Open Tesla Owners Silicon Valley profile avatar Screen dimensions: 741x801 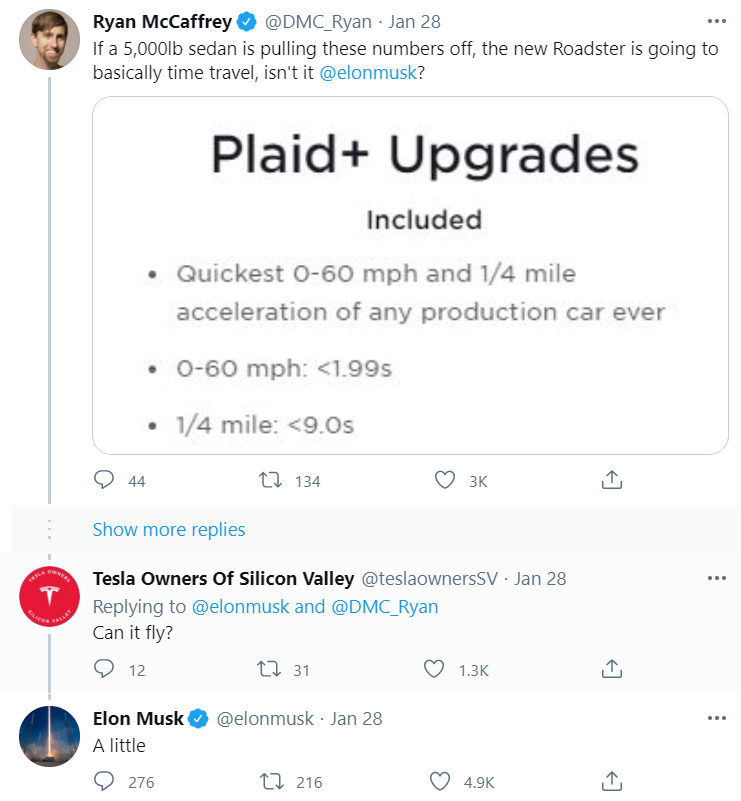pos(50,597)
